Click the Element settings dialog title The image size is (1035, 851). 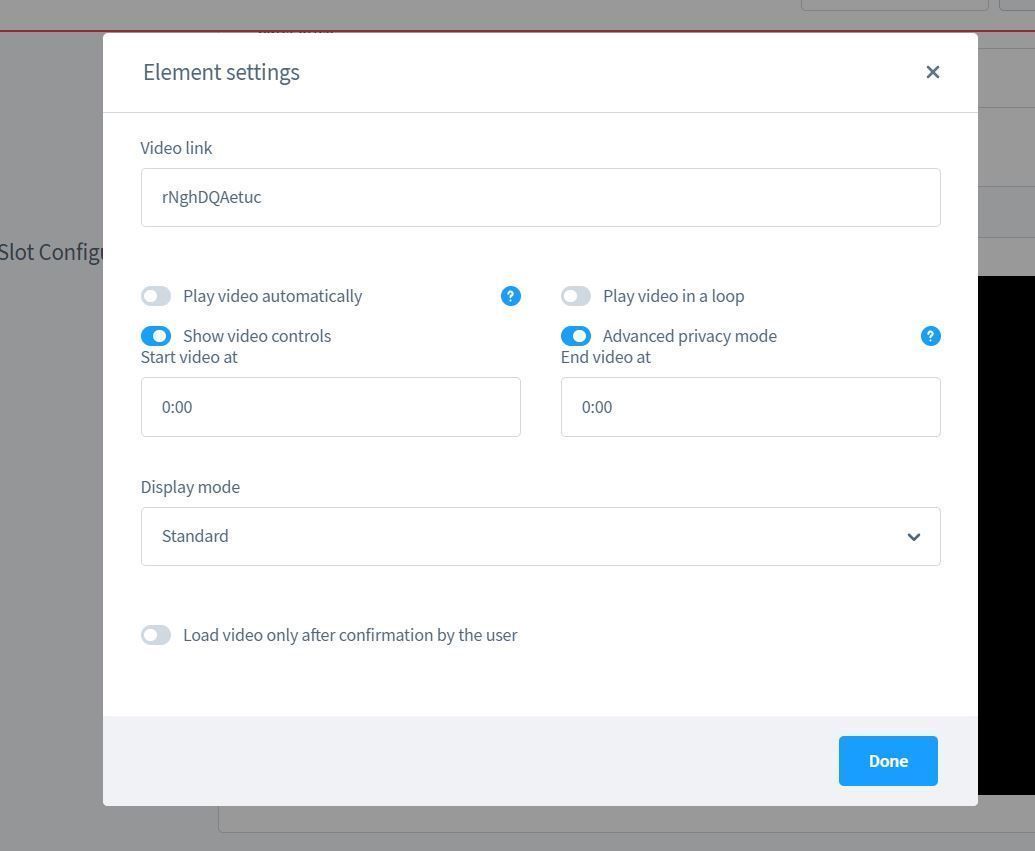[221, 72]
